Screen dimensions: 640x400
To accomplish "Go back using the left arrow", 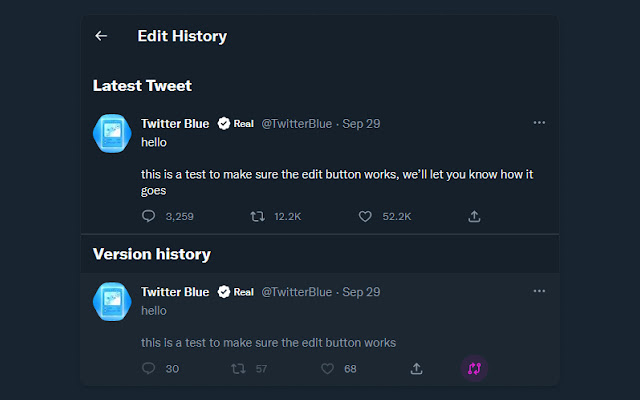I will pyautogui.click(x=101, y=36).
